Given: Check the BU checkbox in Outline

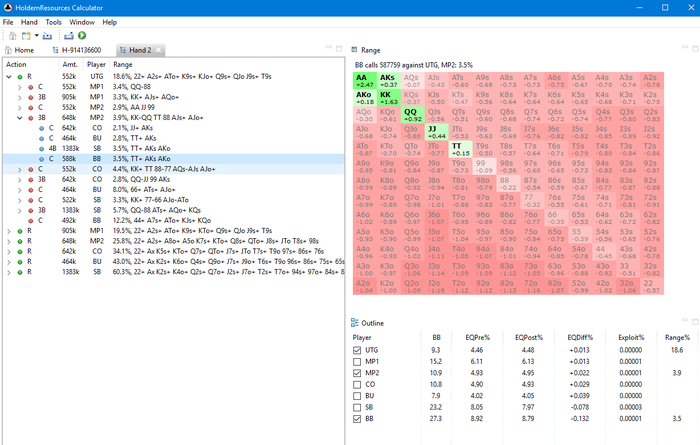Looking at the screenshot, I should 357,396.
